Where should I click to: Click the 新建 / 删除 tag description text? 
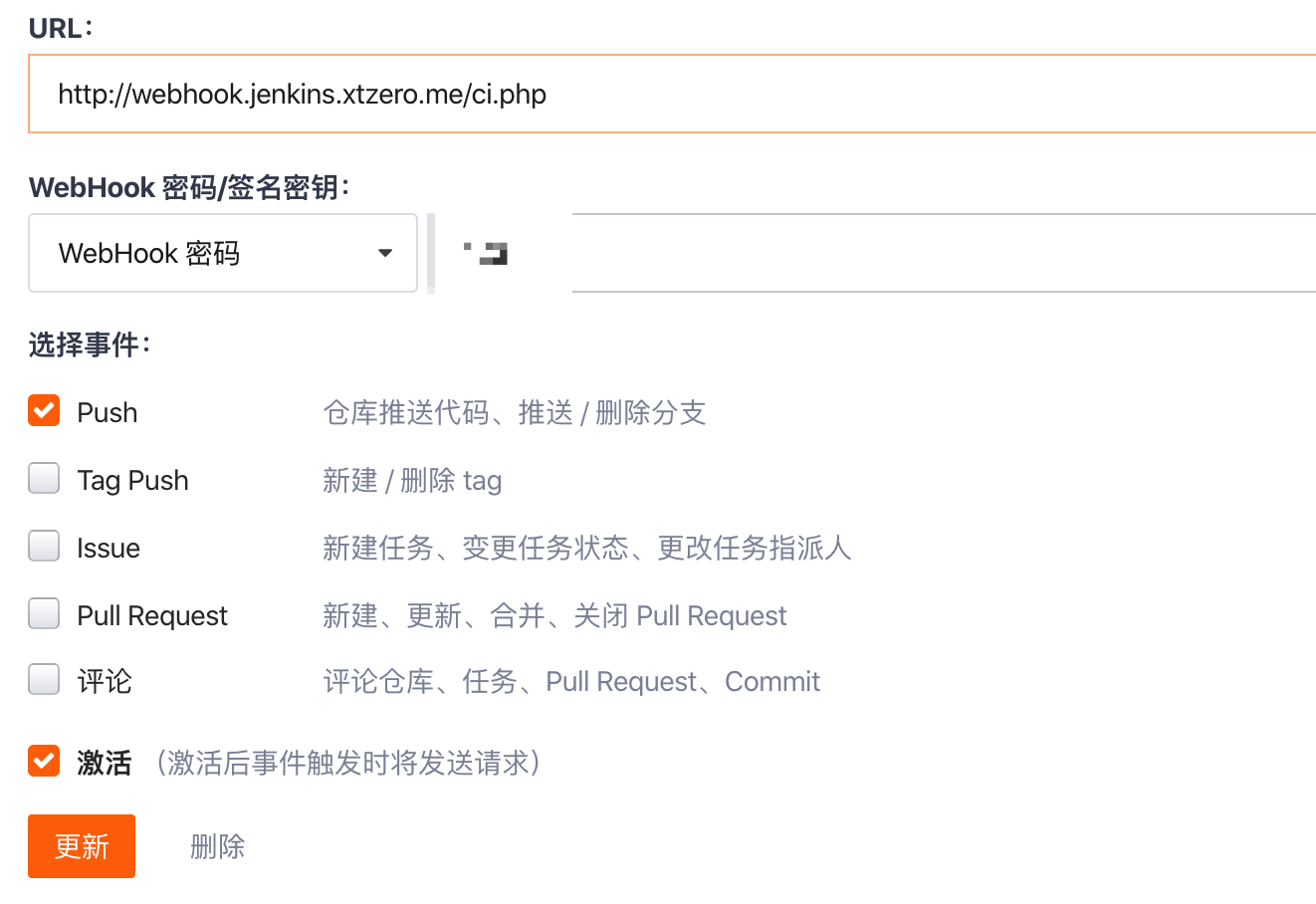(x=412, y=481)
